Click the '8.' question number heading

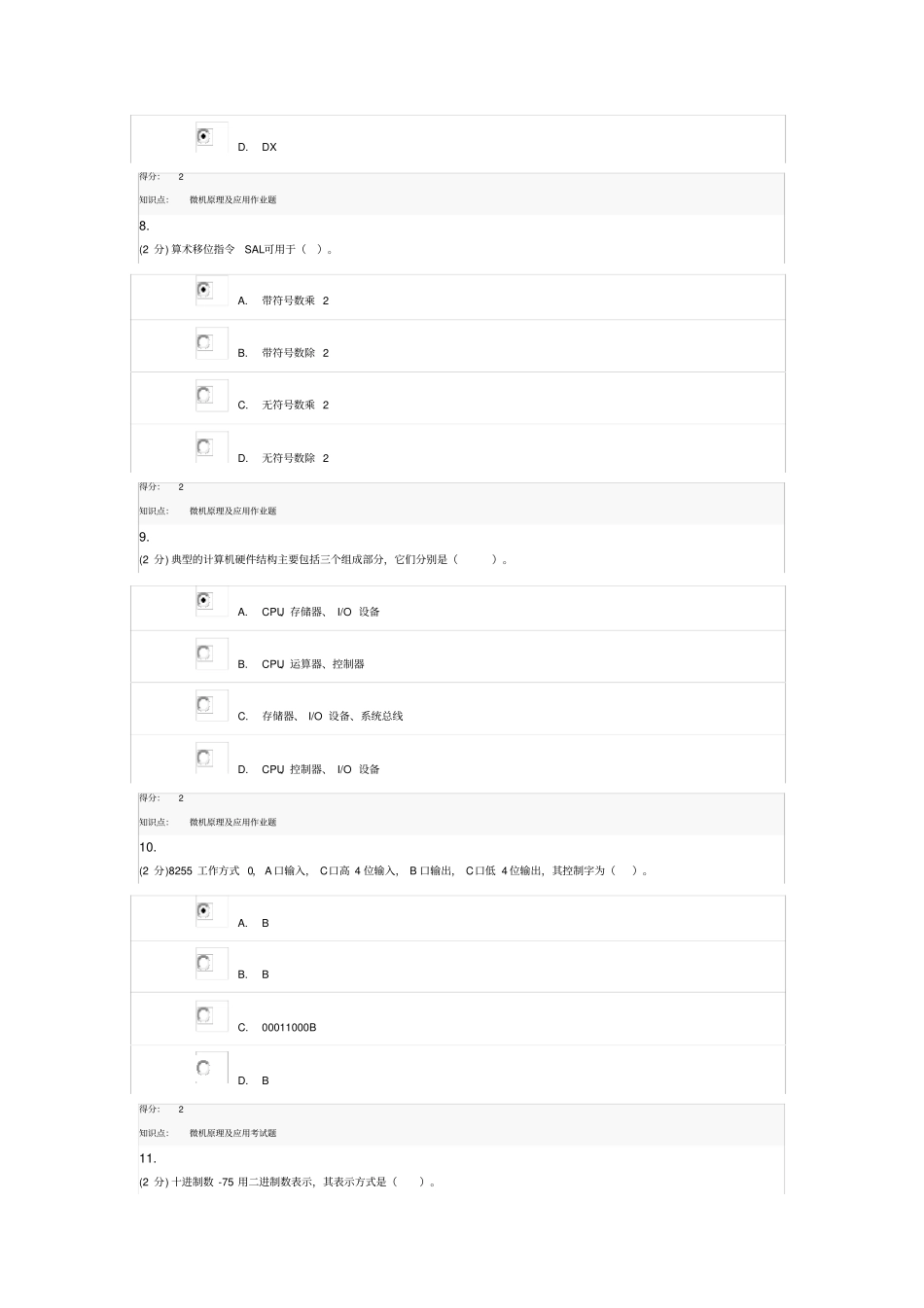point(144,226)
